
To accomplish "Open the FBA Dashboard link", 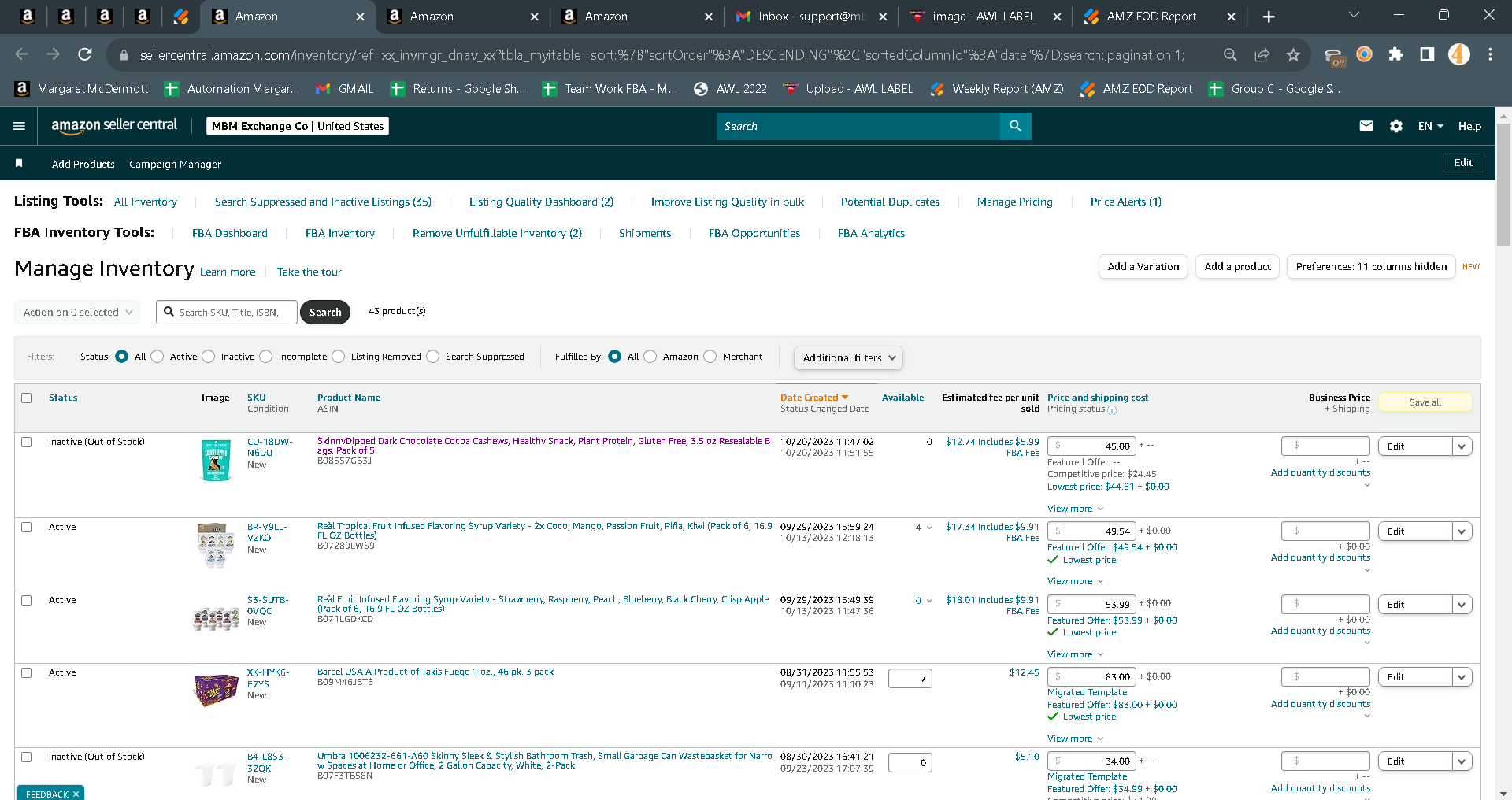I will pos(230,233).
